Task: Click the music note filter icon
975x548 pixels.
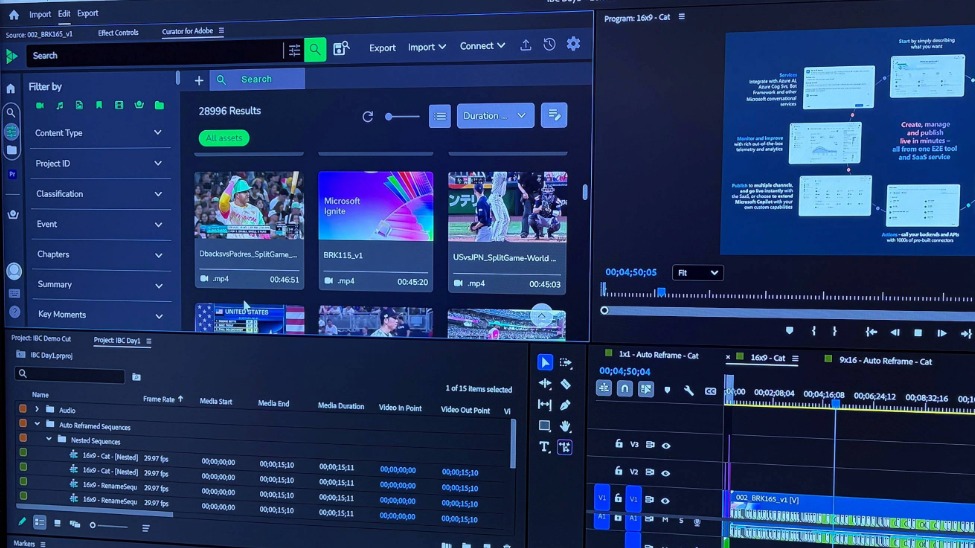Action: 60,106
